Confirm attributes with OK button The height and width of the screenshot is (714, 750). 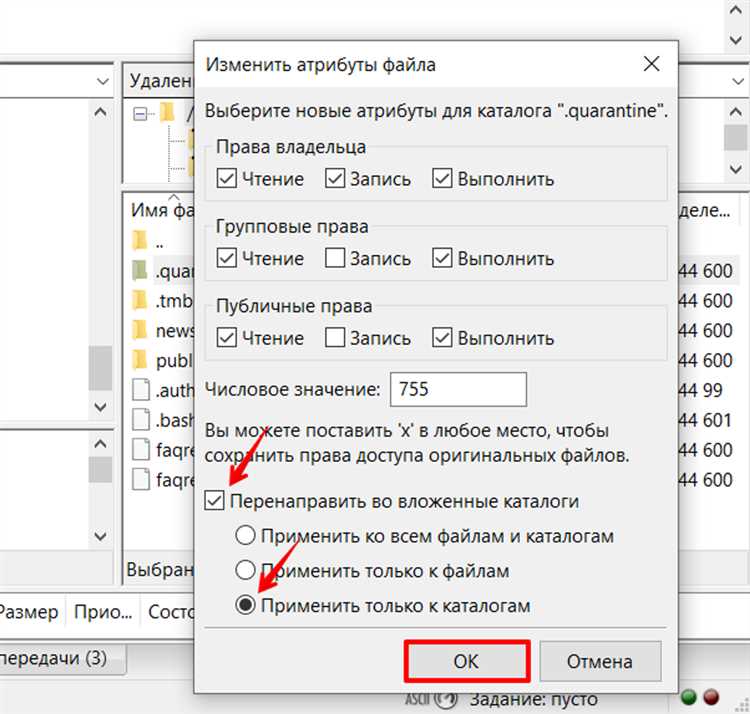point(467,662)
